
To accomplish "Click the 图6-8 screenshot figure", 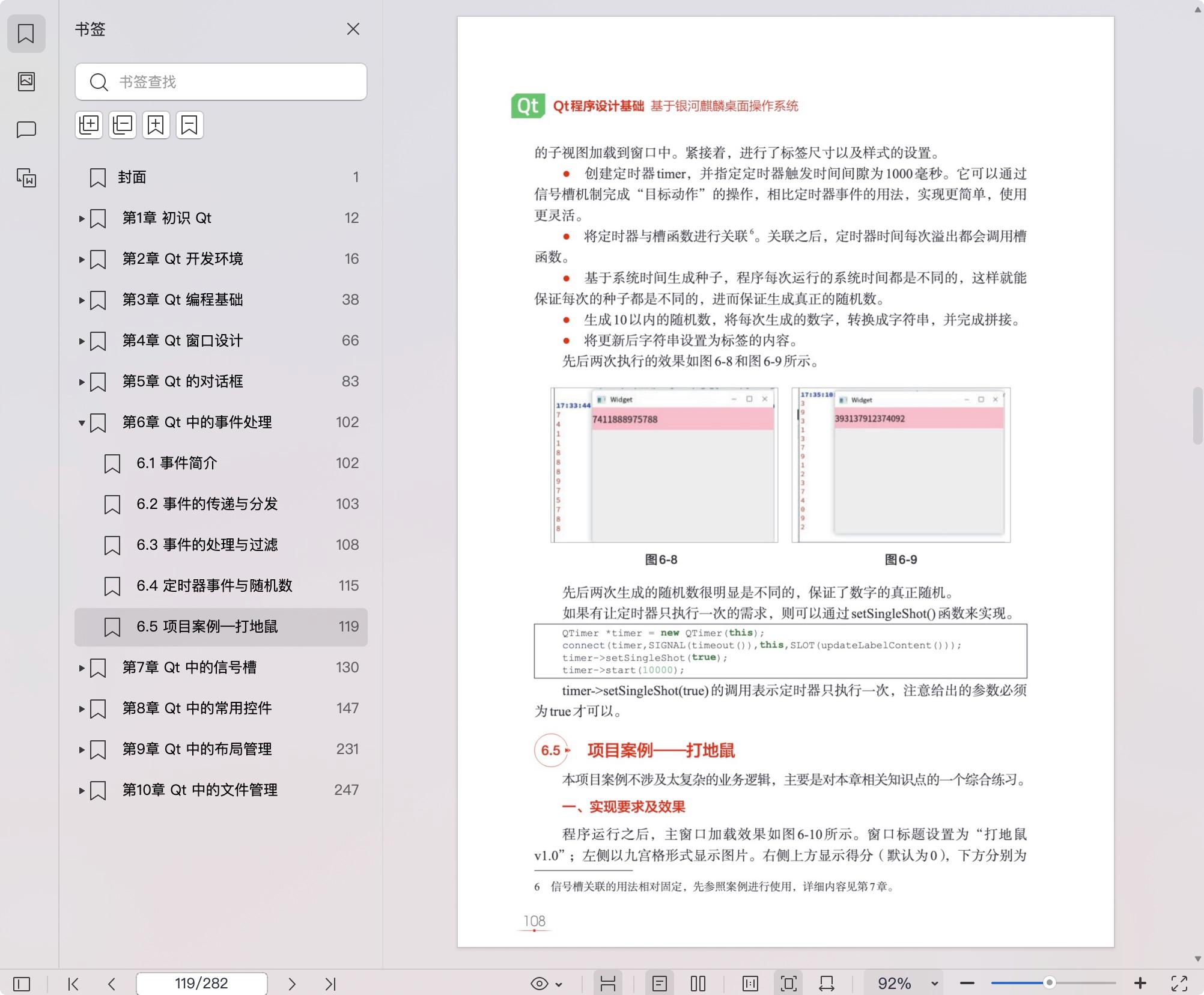I will [x=664, y=465].
